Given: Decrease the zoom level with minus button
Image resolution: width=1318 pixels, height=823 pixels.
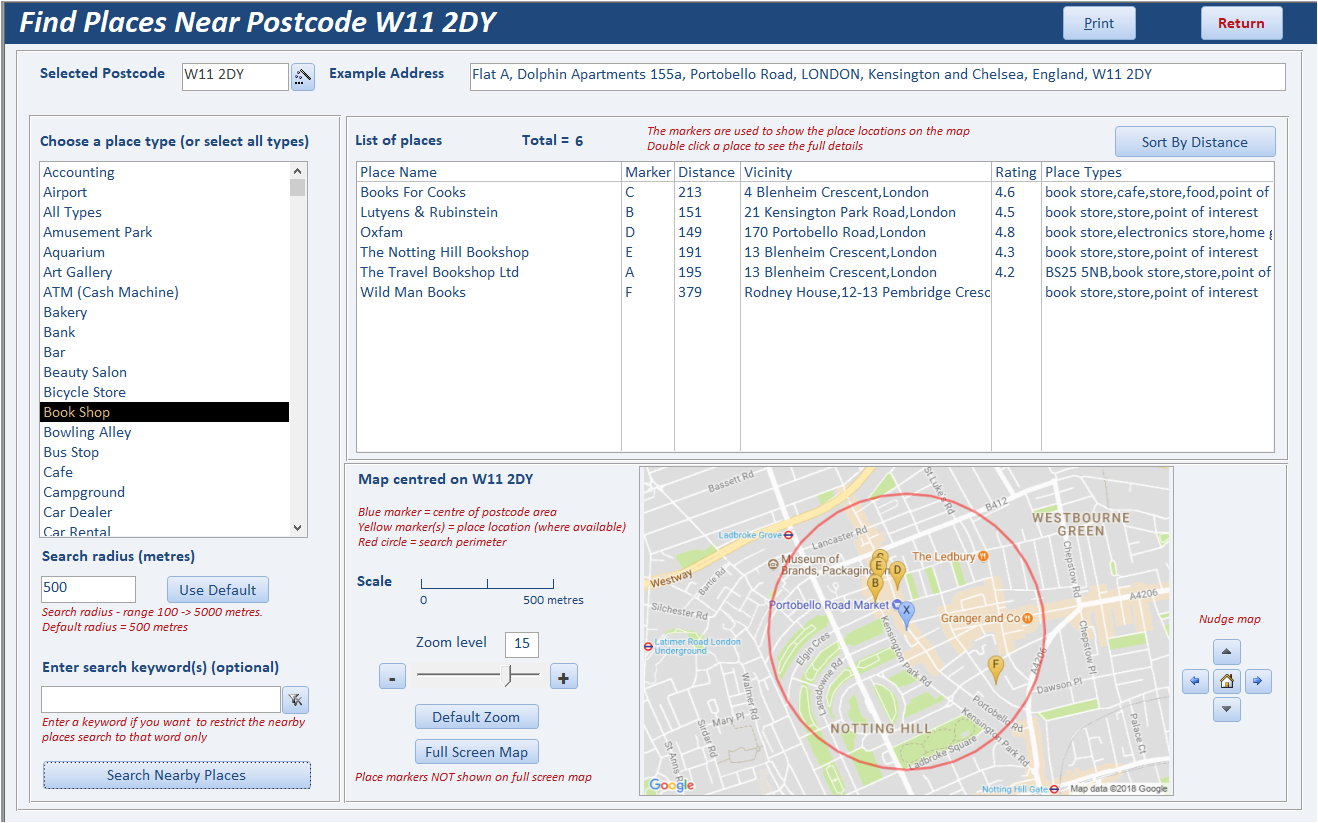Looking at the screenshot, I should [392, 678].
